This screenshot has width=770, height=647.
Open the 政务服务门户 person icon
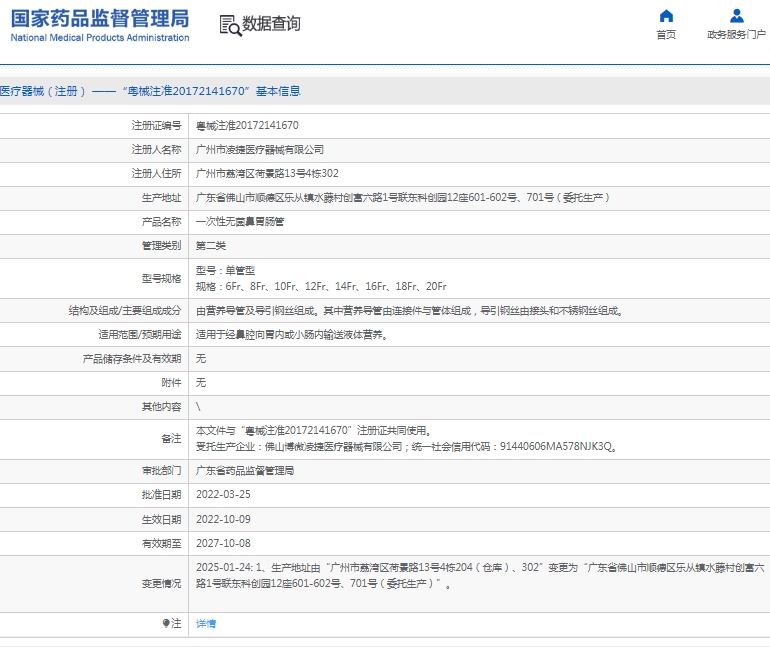point(736,16)
